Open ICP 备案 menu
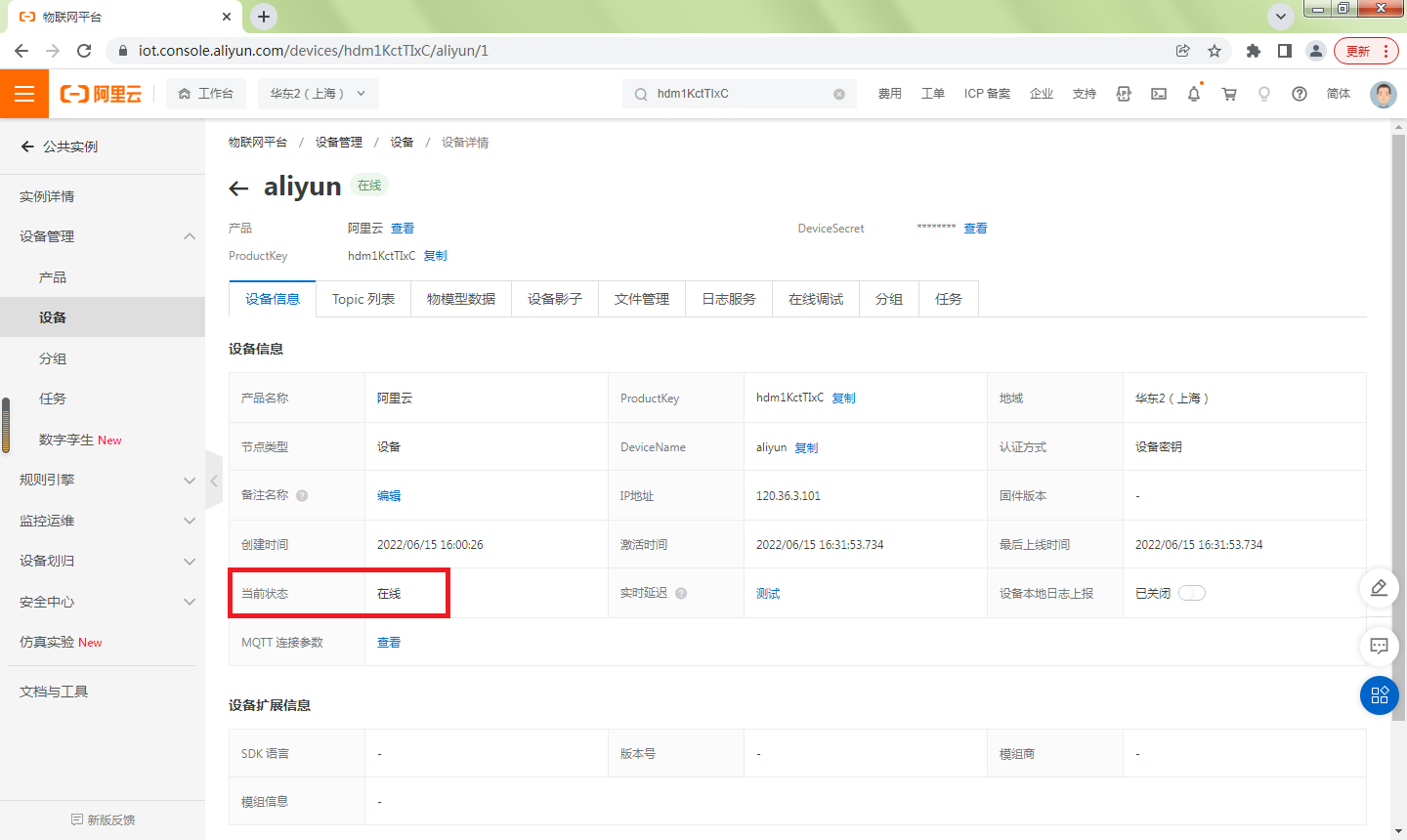Image resolution: width=1407 pixels, height=840 pixels. point(987,94)
